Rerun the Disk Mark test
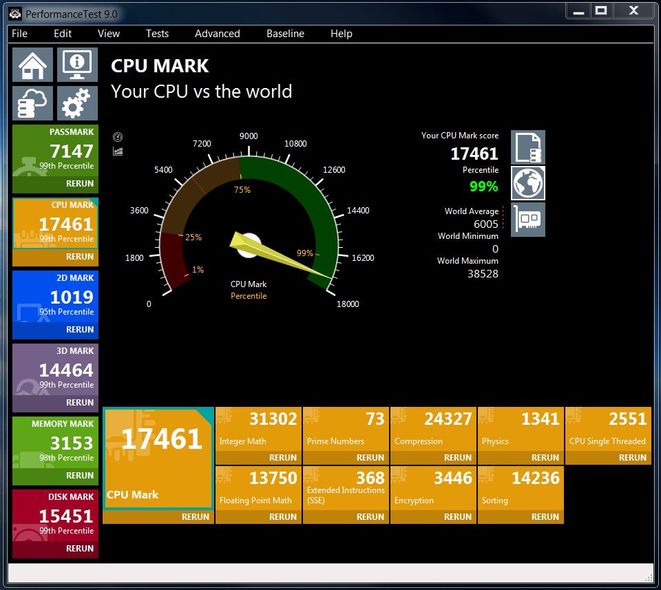 [80, 548]
